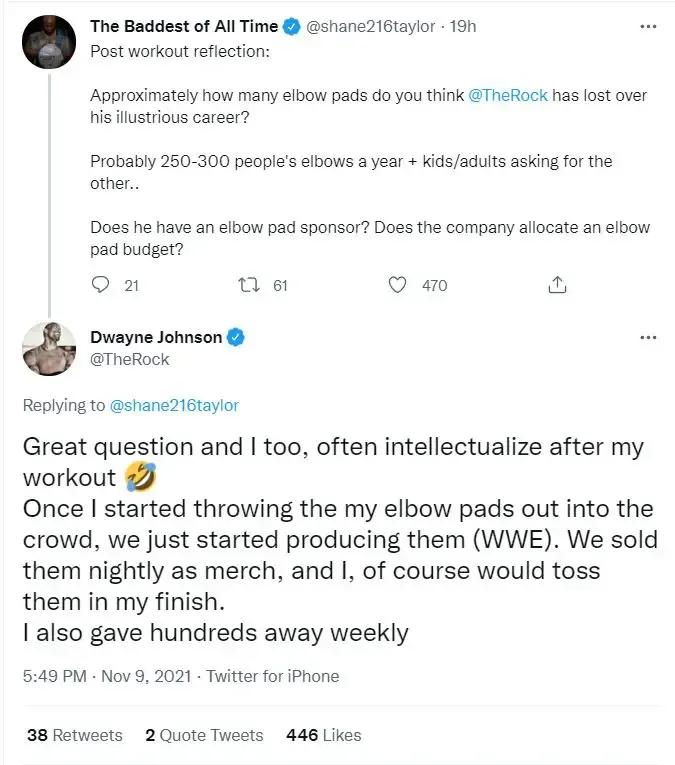This screenshot has width=675, height=765.
Task: View the 38 Retweets list
Action: click(75, 735)
